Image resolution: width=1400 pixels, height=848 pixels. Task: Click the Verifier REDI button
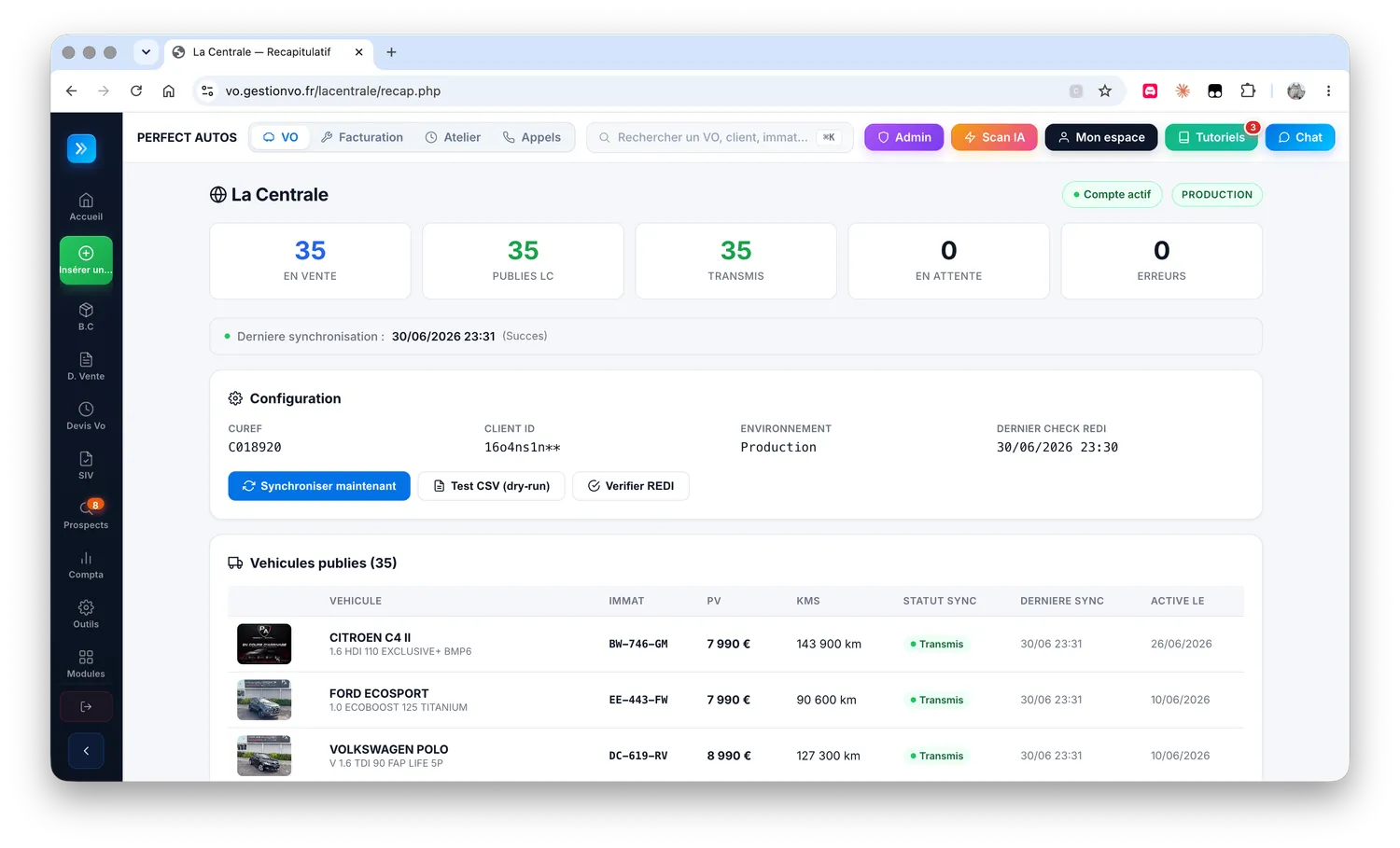click(631, 486)
